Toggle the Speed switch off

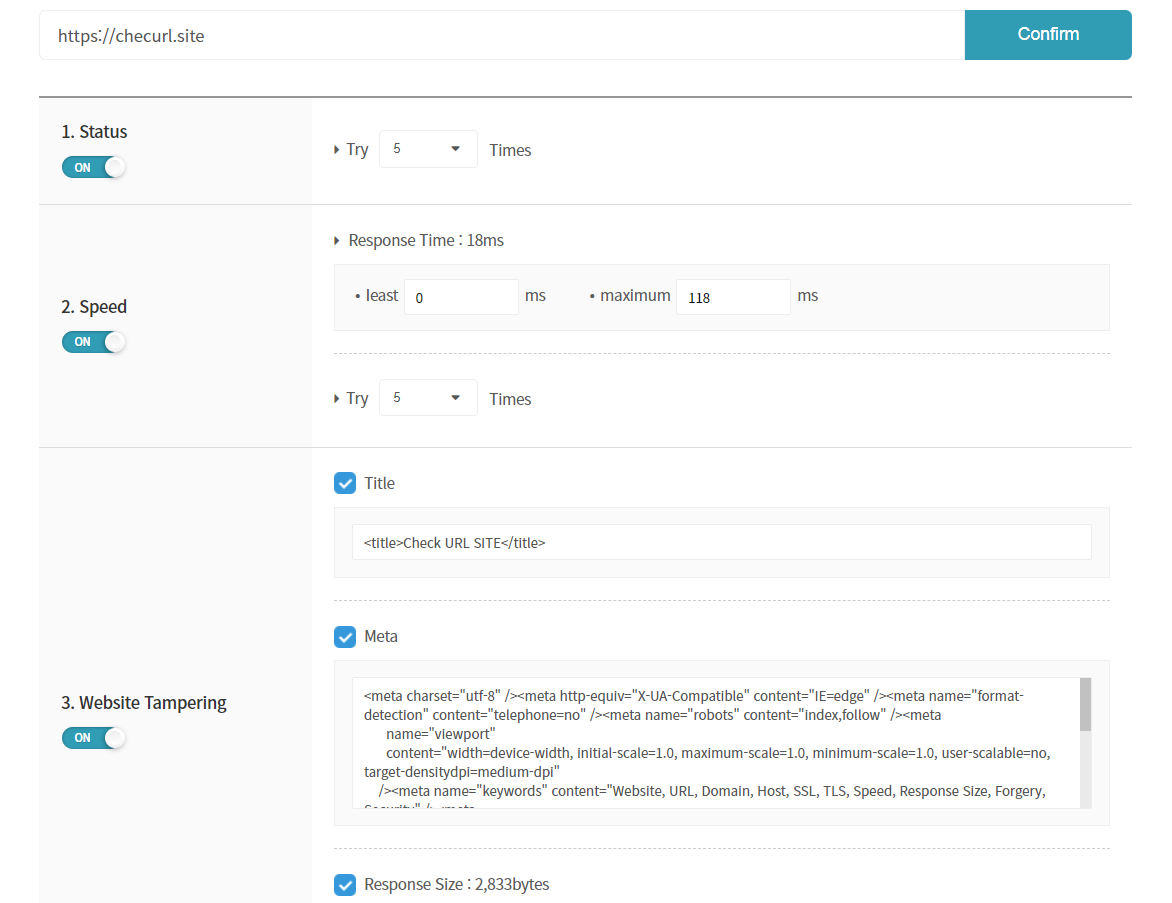tap(94, 342)
